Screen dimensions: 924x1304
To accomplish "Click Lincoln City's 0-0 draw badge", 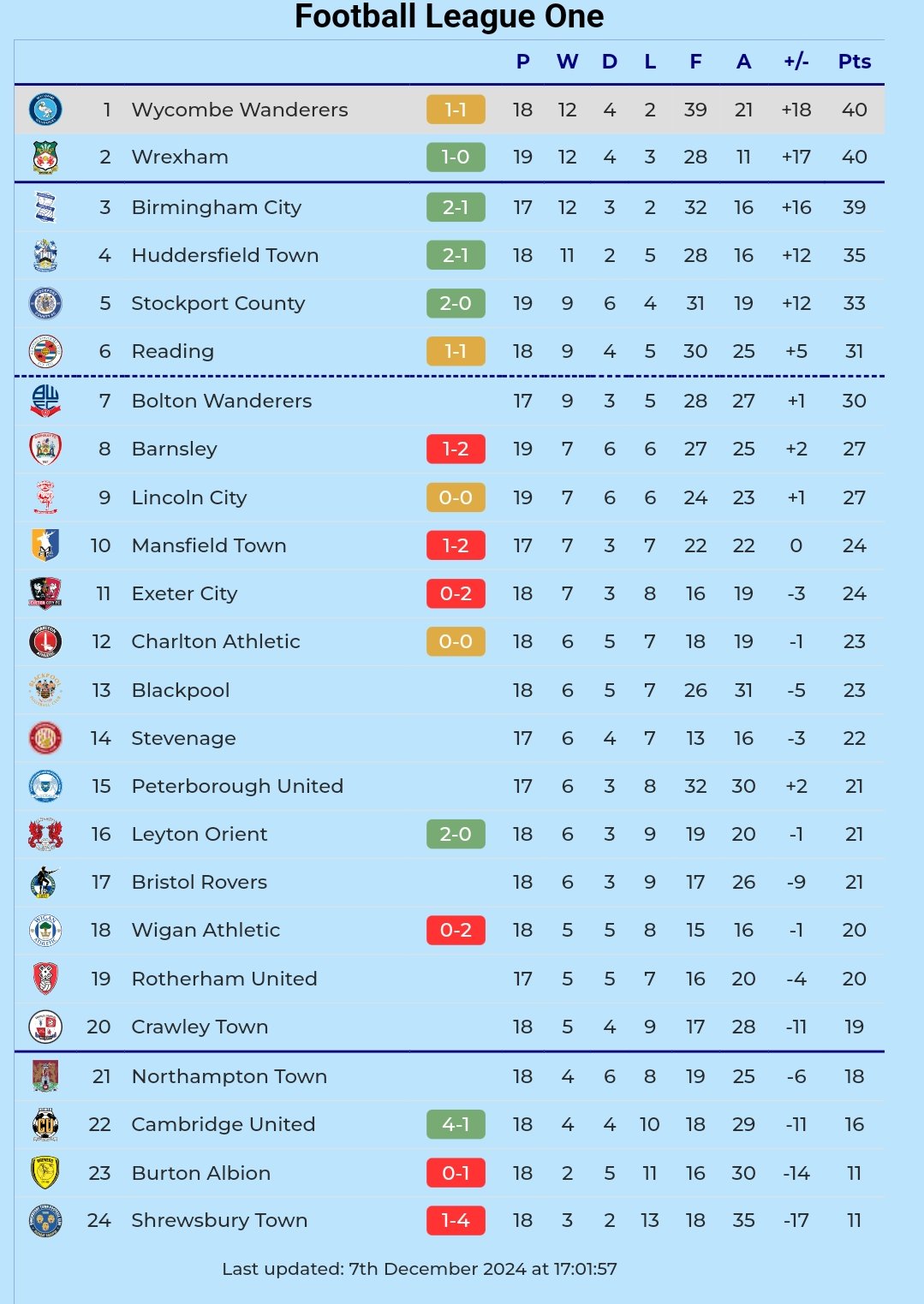I will (x=456, y=497).
